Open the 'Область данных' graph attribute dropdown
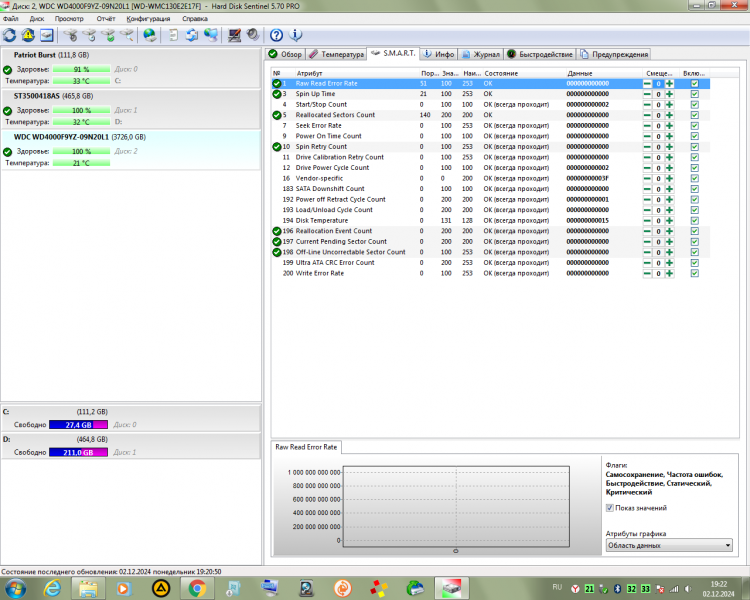750x600 pixels. (669, 545)
